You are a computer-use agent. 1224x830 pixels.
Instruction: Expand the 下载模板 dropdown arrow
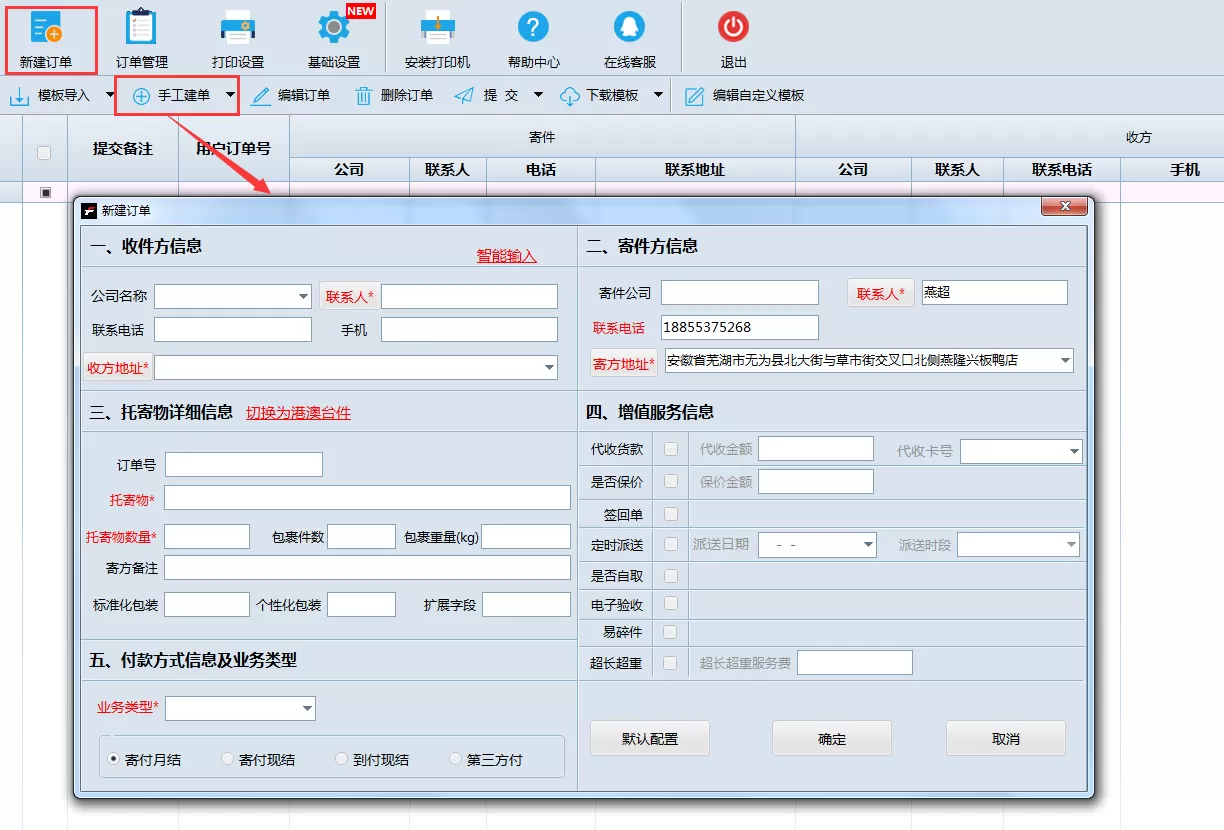(x=658, y=96)
